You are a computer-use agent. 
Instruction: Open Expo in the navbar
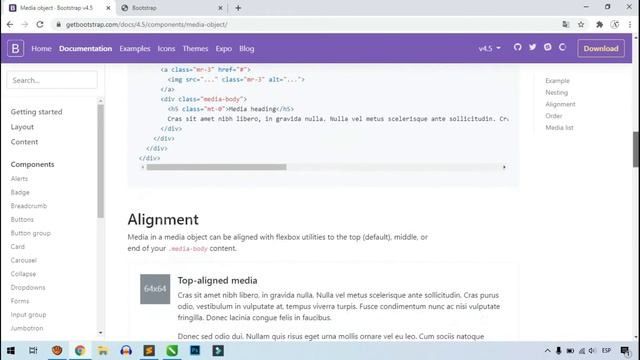(223, 48)
